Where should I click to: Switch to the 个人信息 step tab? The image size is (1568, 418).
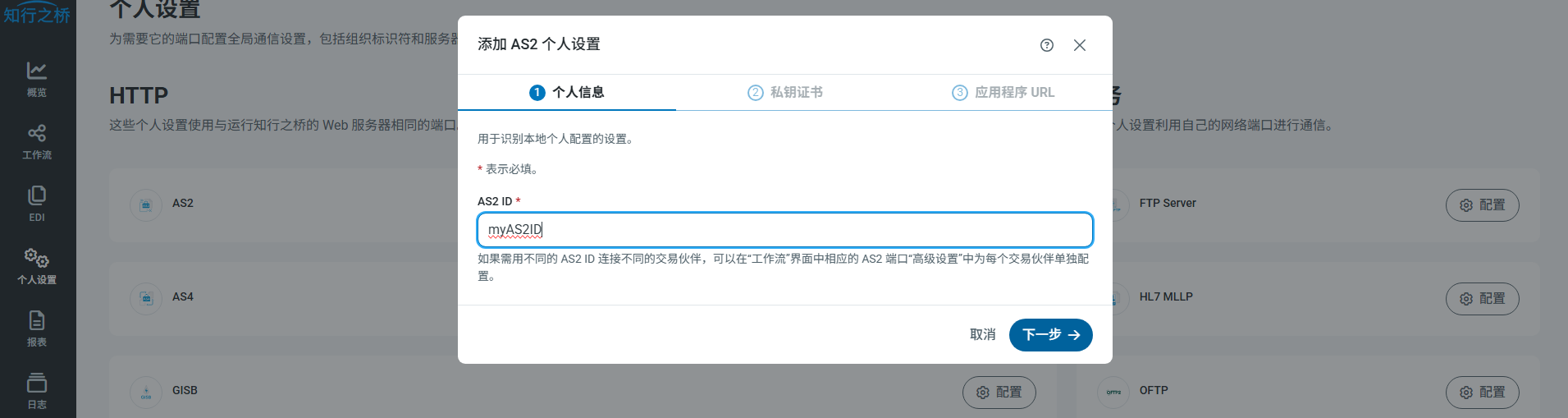pyautogui.click(x=567, y=93)
